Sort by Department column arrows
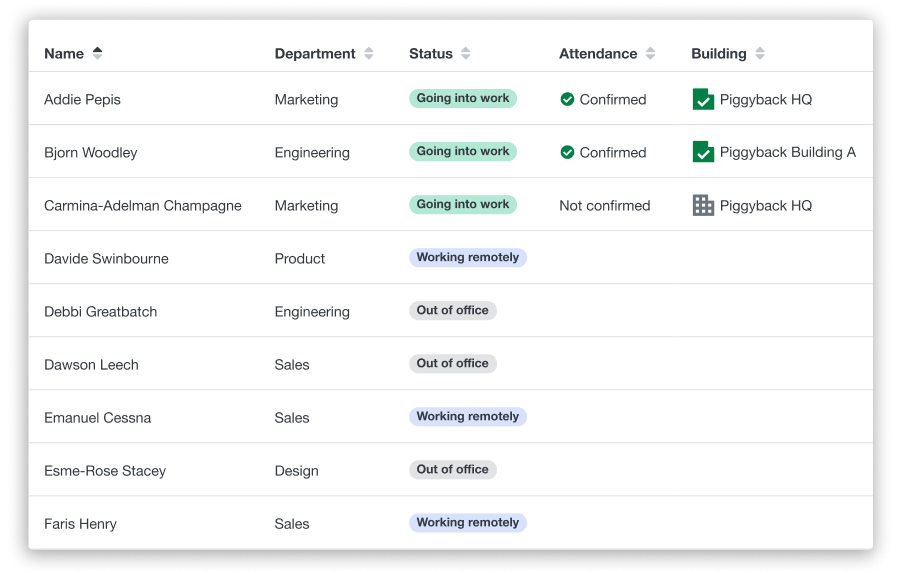 point(369,53)
